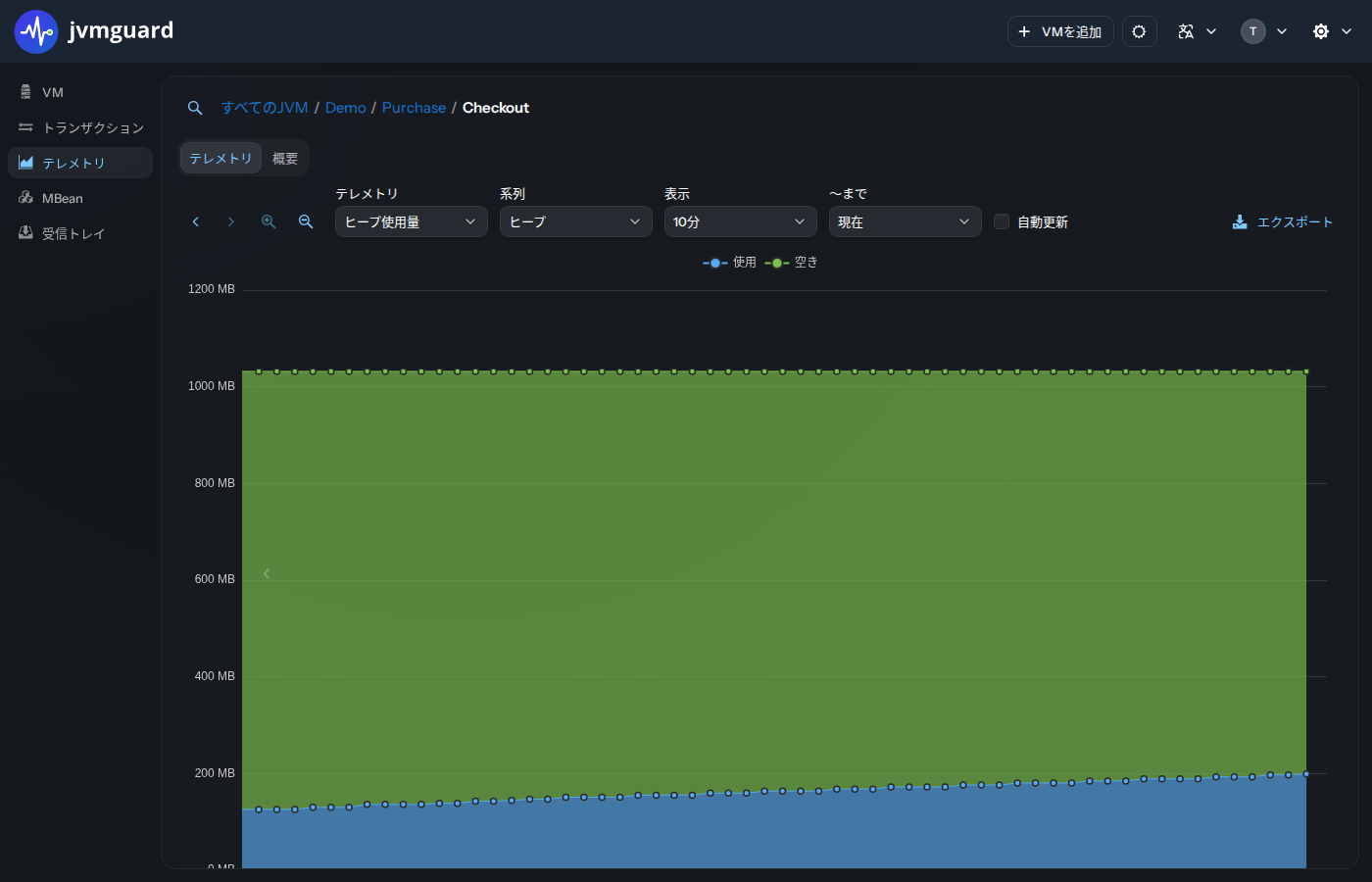The image size is (1372, 882).
Task: Toggle 空き series in chart legend
Action: [791, 263]
